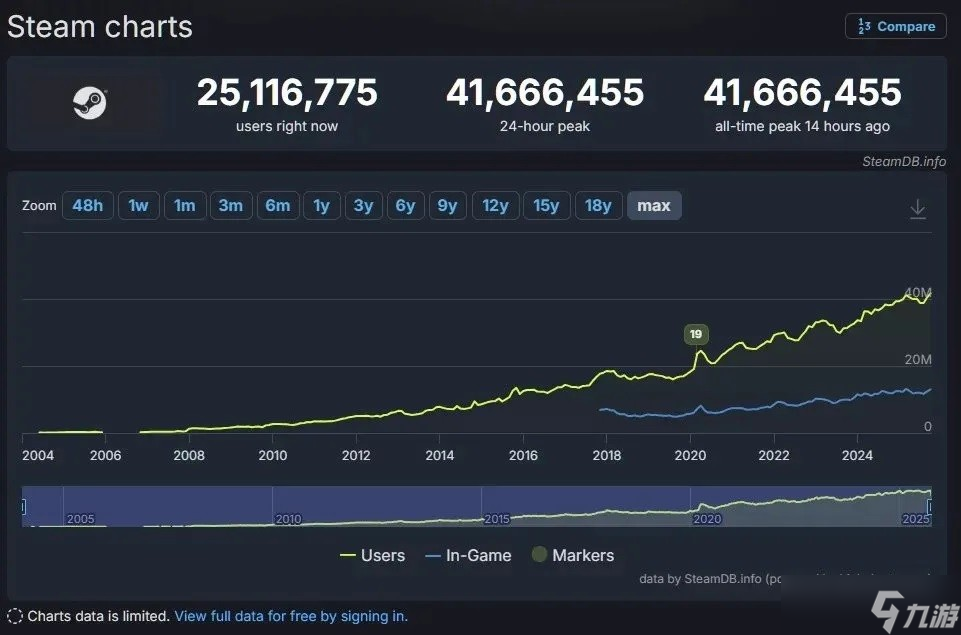This screenshot has width=961, height=635.
Task: Toggle the Users series in the legend
Action: (x=373, y=555)
